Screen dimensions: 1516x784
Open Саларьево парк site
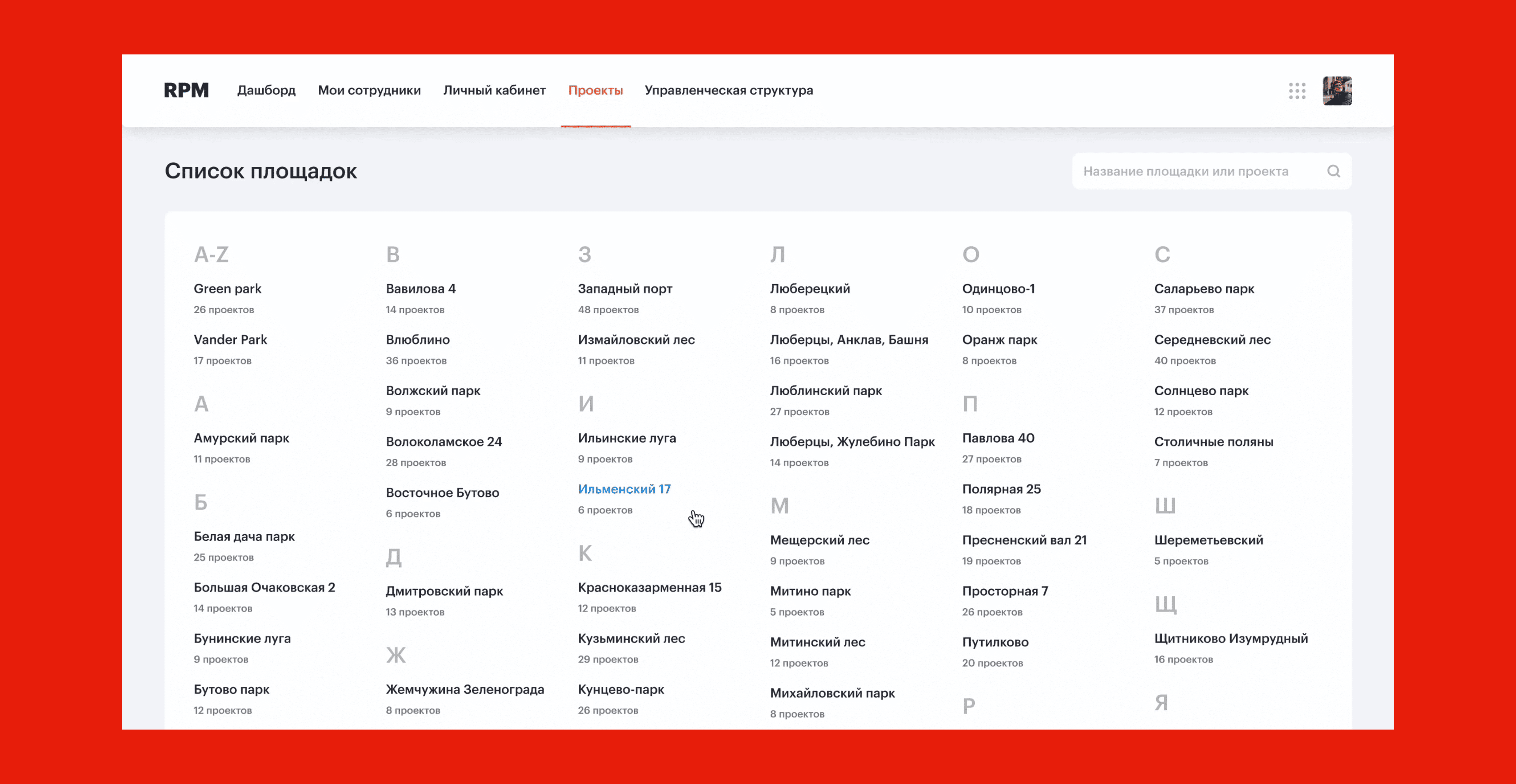pos(1203,289)
